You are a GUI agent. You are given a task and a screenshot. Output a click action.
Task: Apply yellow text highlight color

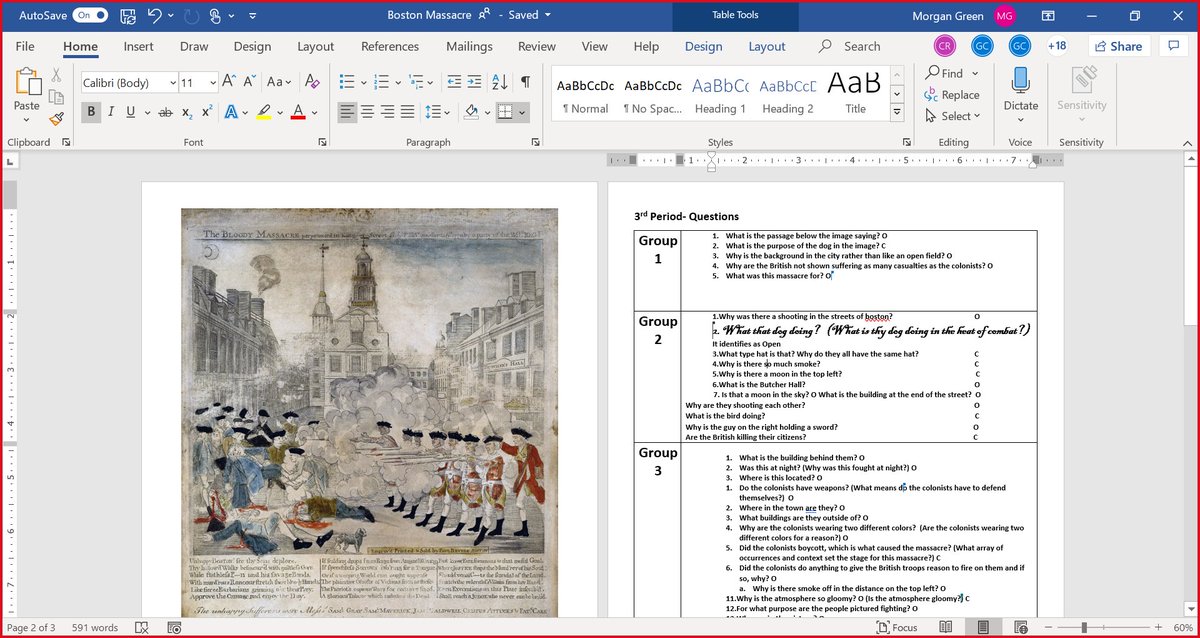tap(263, 112)
